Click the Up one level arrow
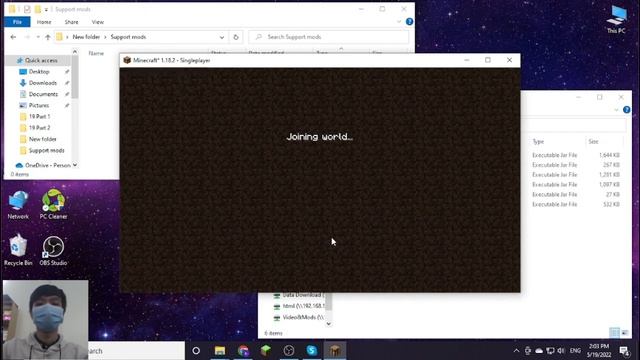The width and height of the screenshot is (640, 360). [x=48, y=37]
